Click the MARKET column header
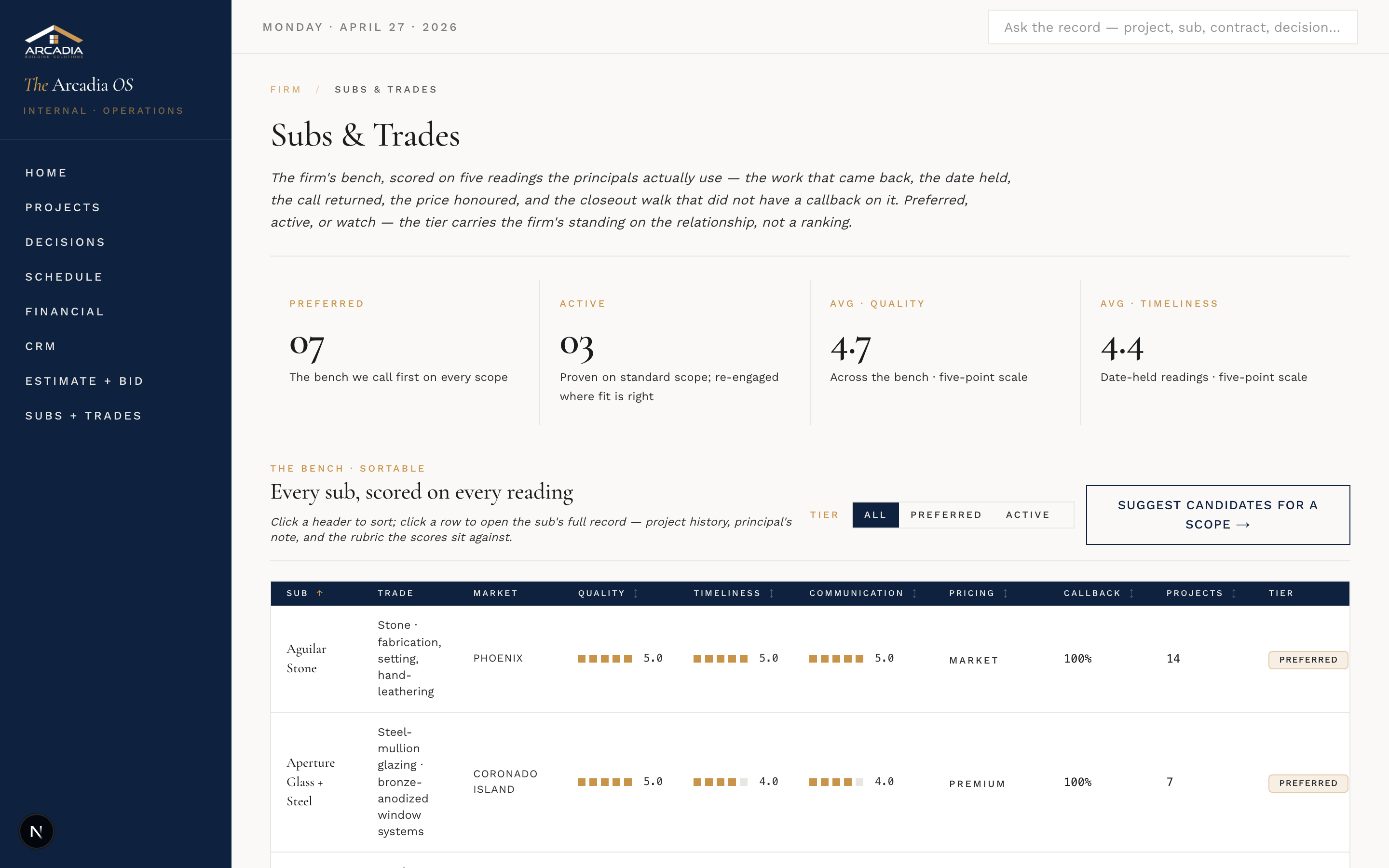 pos(495,593)
